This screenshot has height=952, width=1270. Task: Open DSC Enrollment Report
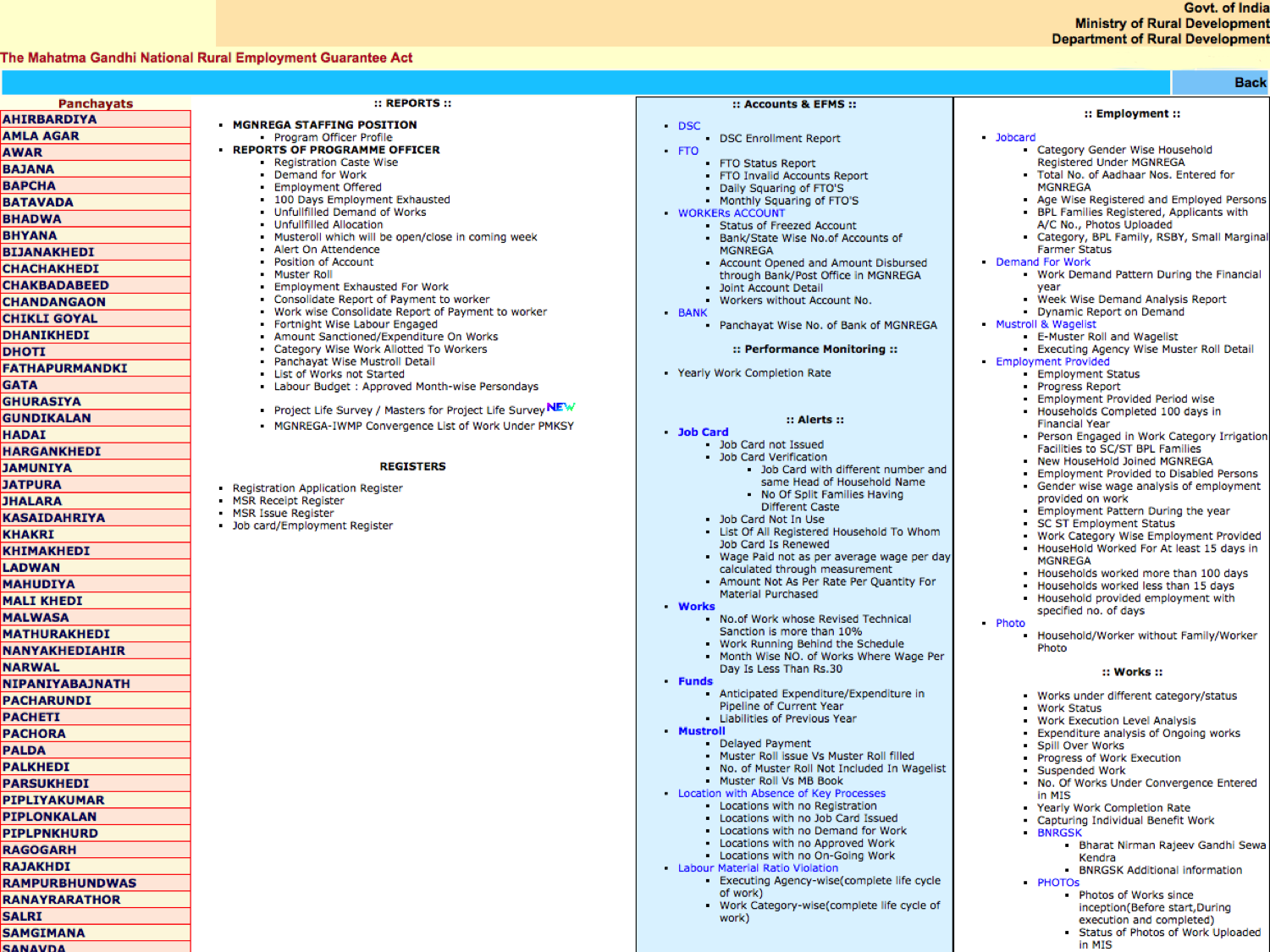coord(780,139)
